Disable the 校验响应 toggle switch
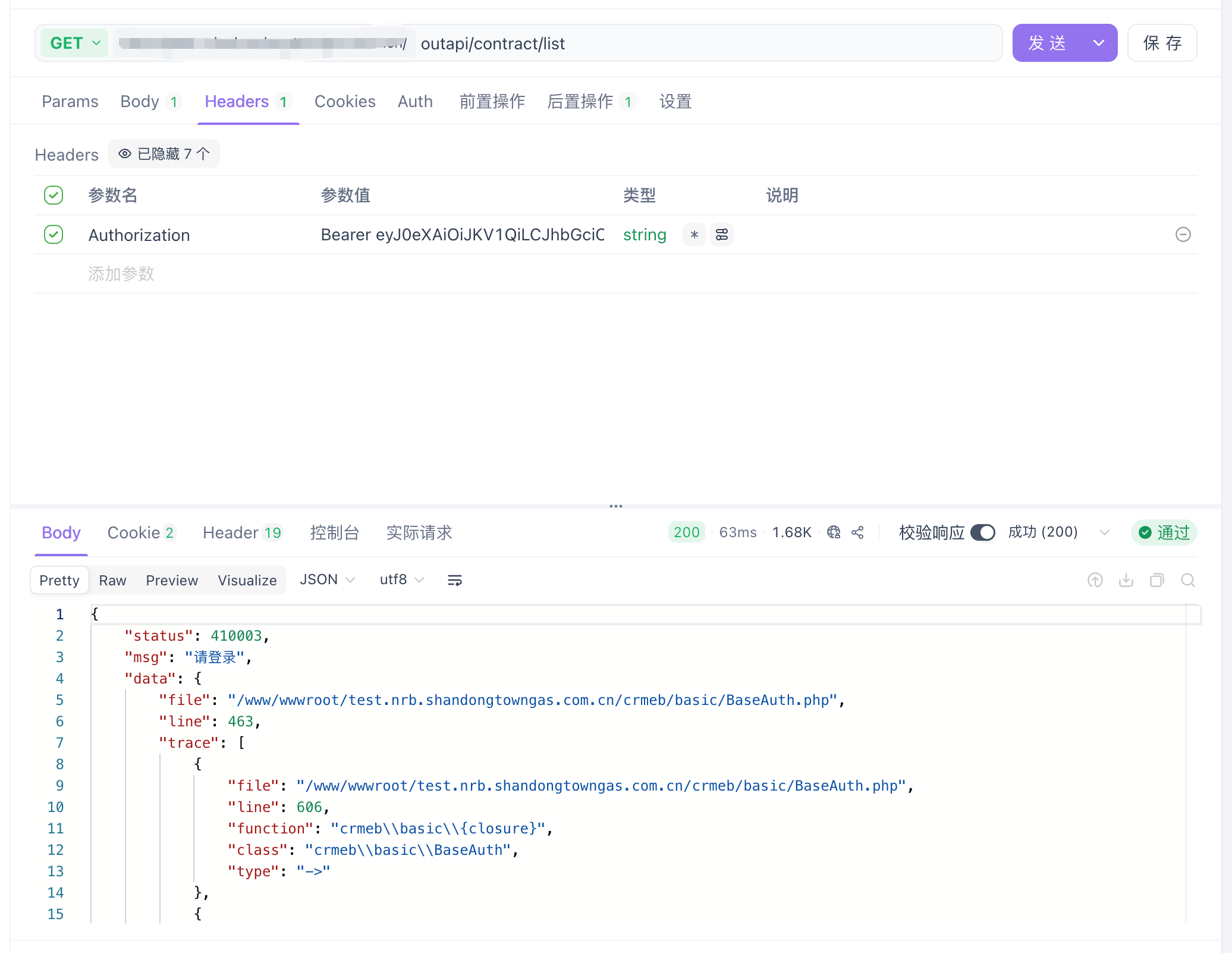The width and height of the screenshot is (1232, 953). pyautogui.click(x=983, y=532)
